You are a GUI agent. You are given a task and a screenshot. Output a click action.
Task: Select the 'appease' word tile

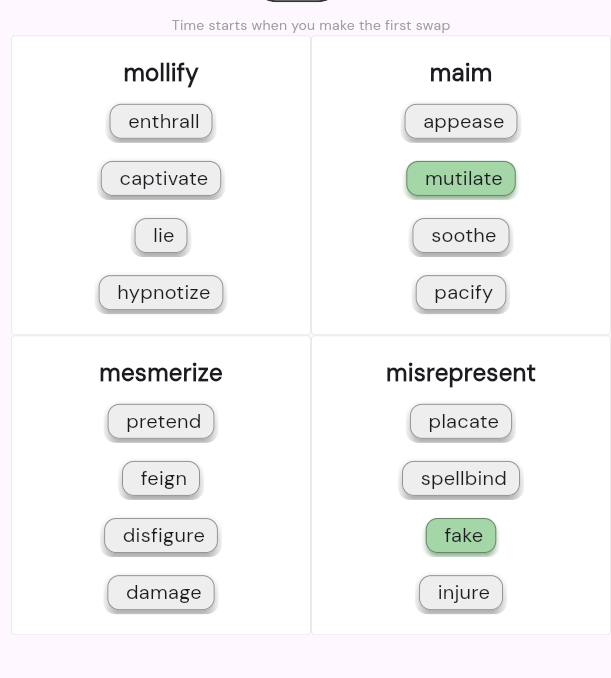click(x=461, y=122)
